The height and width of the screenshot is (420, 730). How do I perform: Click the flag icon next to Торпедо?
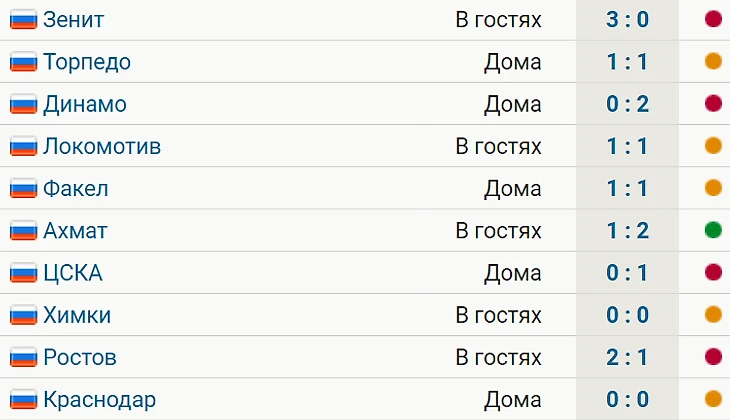[23, 62]
